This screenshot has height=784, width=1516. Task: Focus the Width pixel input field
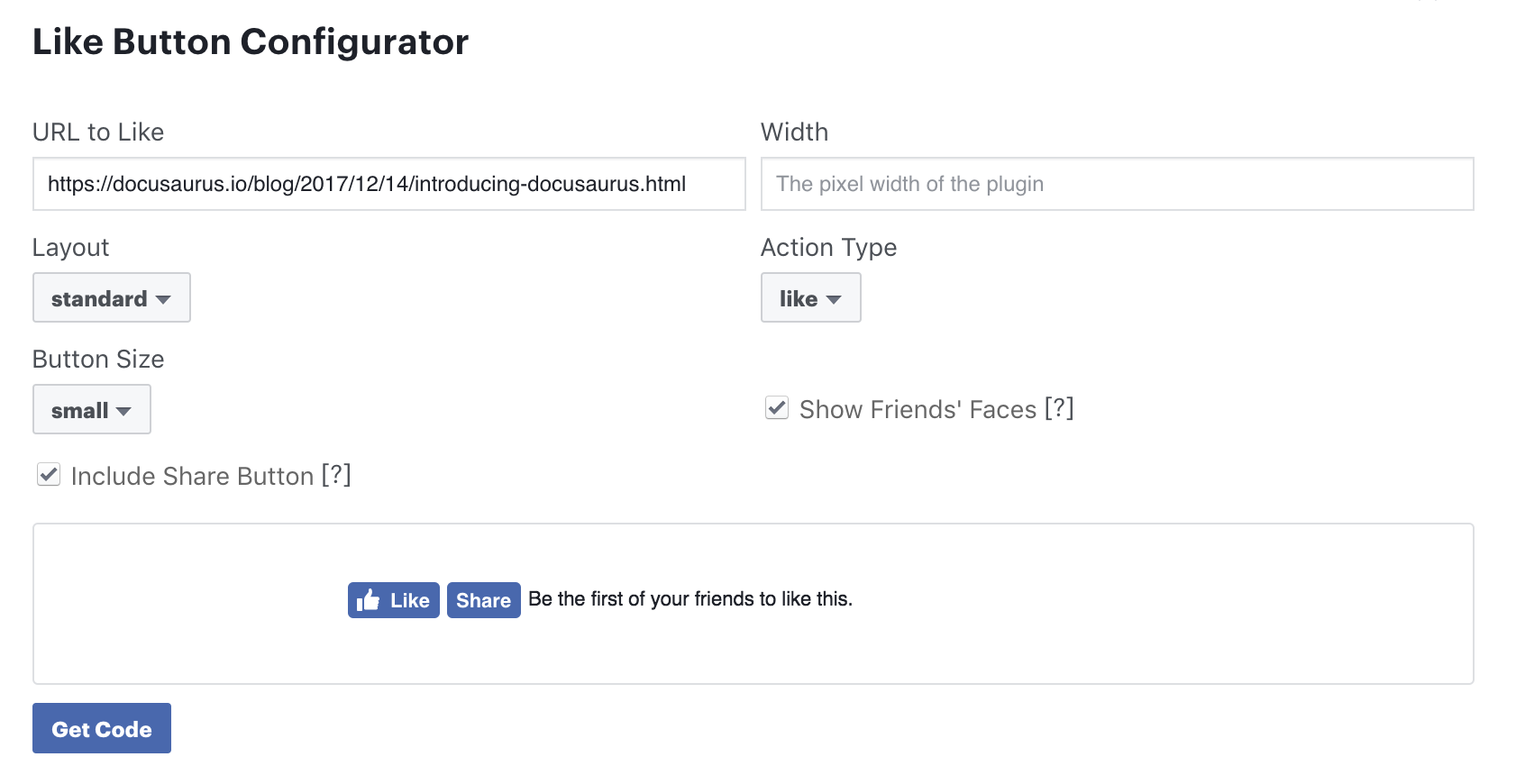coord(1118,184)
